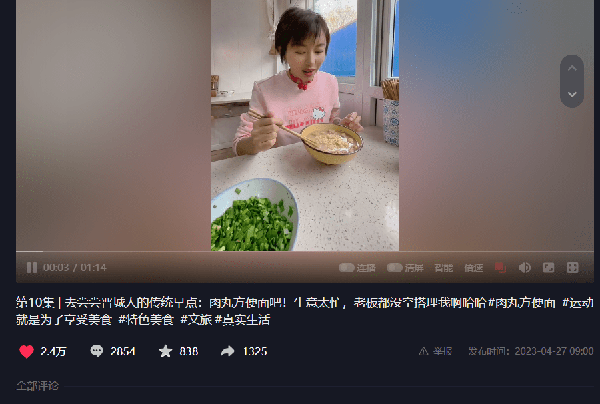Share the video with the arrow icon
The height and width of the screenshot is (404, 600).
point(228,351)
